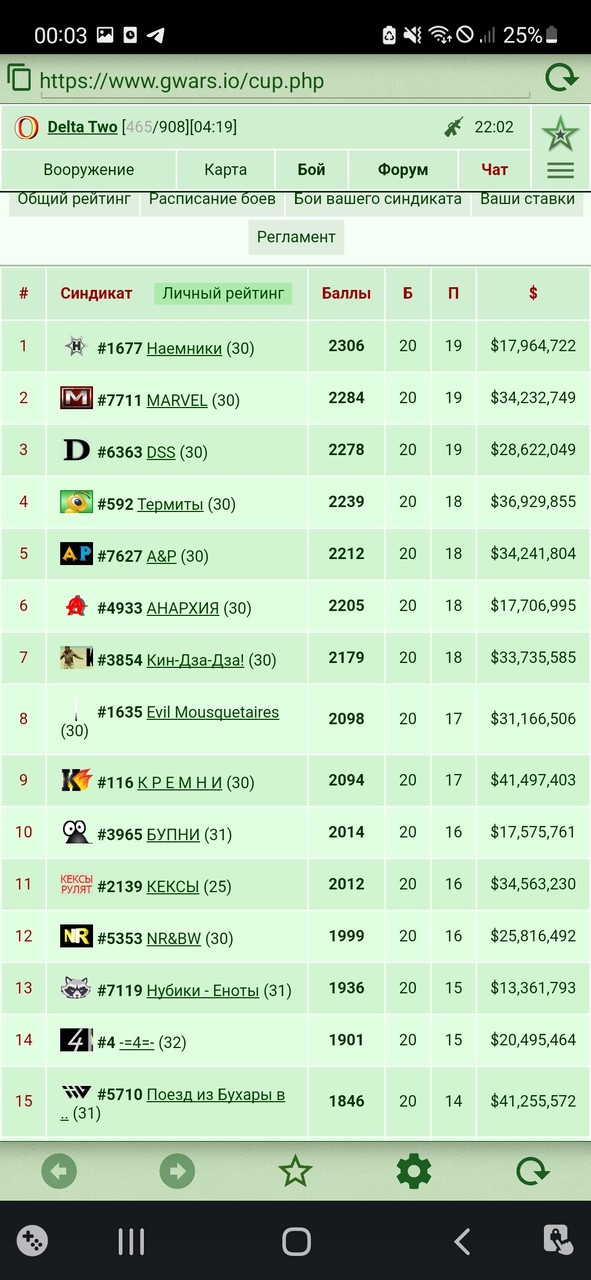
Task: Open the settings gear in bottom toolbar
Action: [x=414, y=1171]
